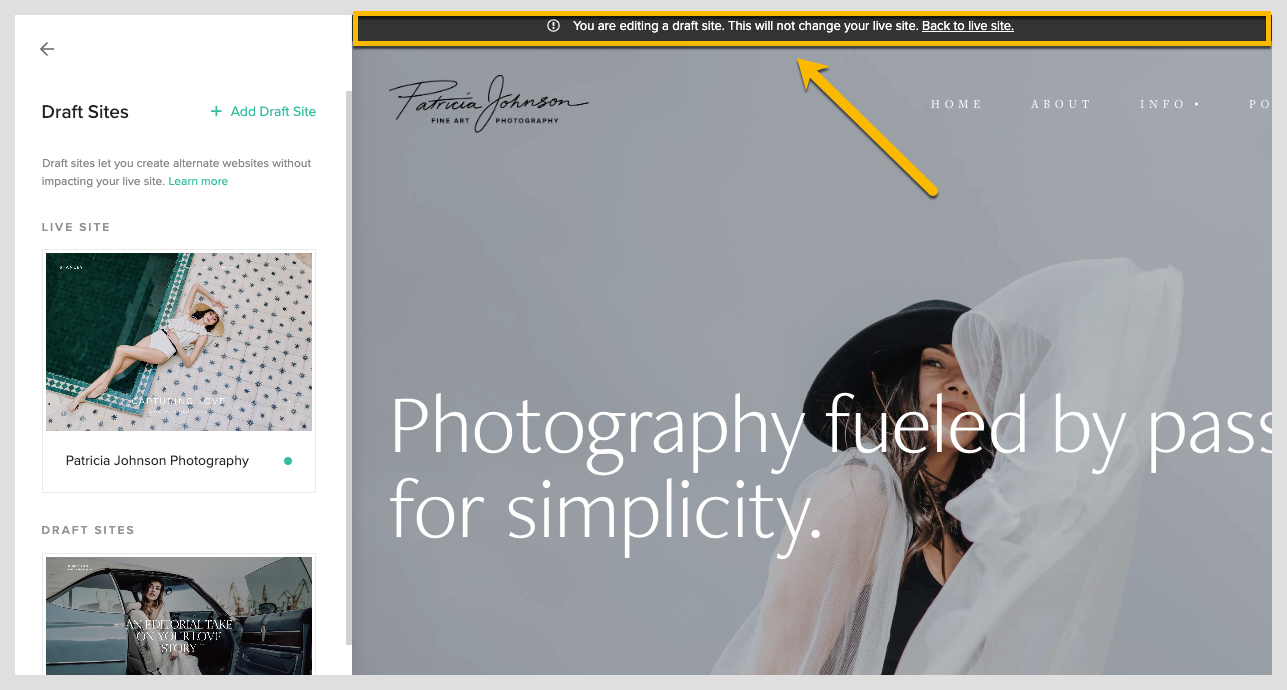Select the draft site car thumbnail
The height and width of the screenshot is (690, 1287).
[x=179, y=616]
